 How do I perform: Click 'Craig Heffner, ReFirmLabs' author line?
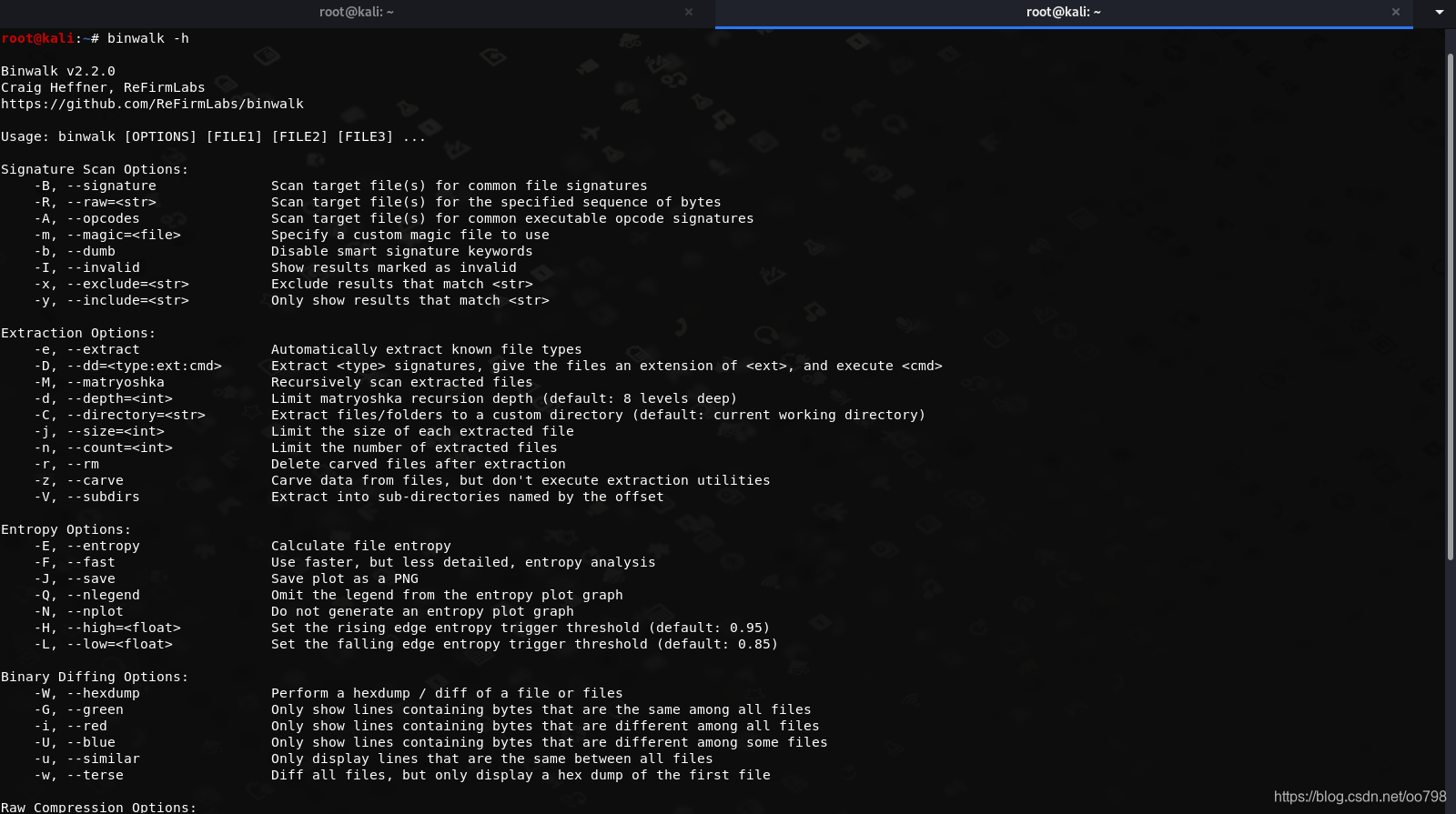pos(103,87)
